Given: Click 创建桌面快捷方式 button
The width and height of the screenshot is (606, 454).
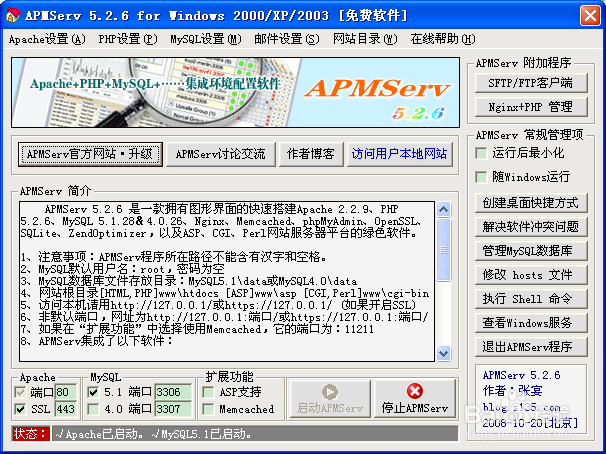Looking at the screenshot, I should point(531,203).
